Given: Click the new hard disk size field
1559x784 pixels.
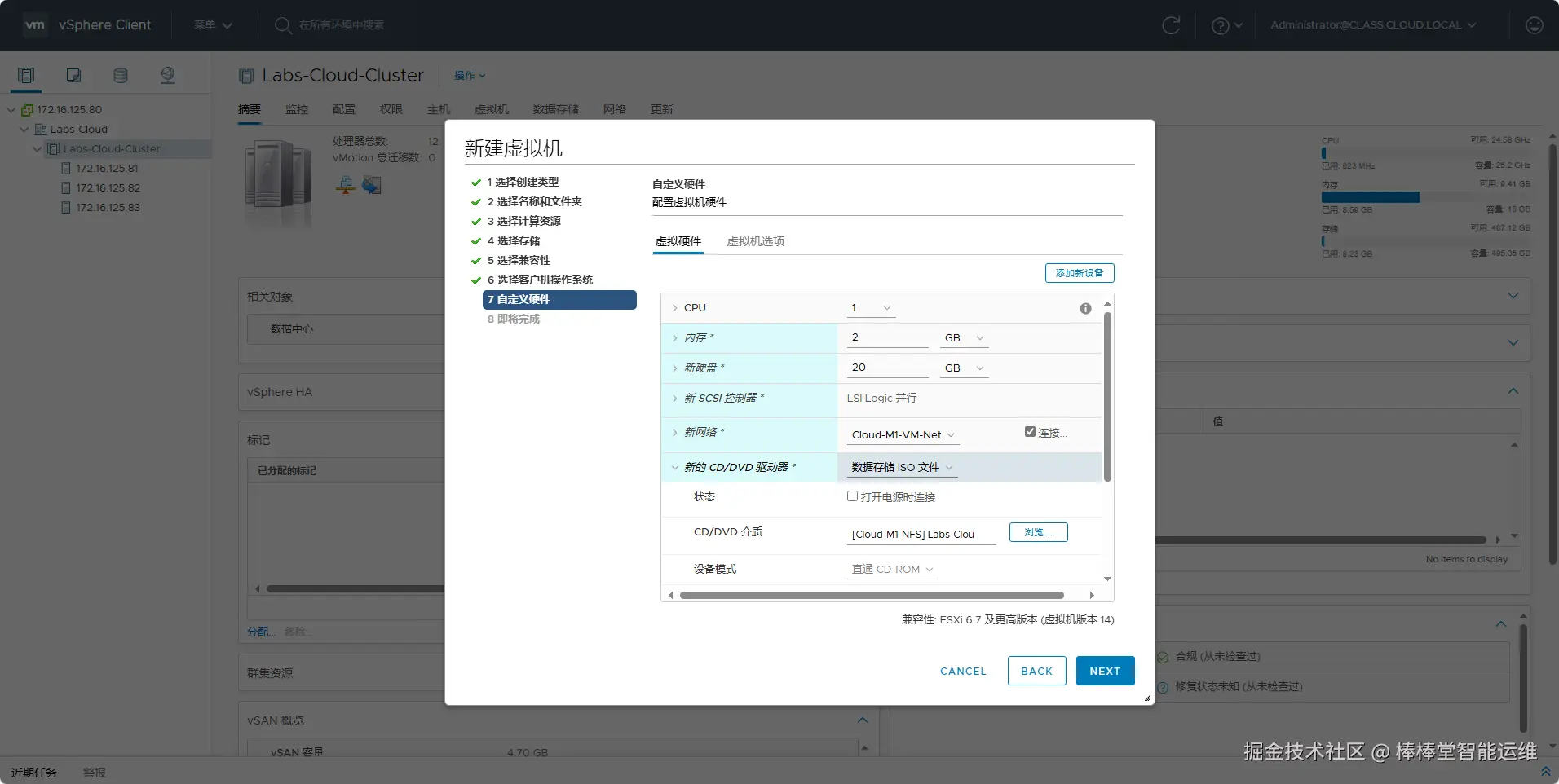Looking at the screenshot, I should [x=888, y=368].
